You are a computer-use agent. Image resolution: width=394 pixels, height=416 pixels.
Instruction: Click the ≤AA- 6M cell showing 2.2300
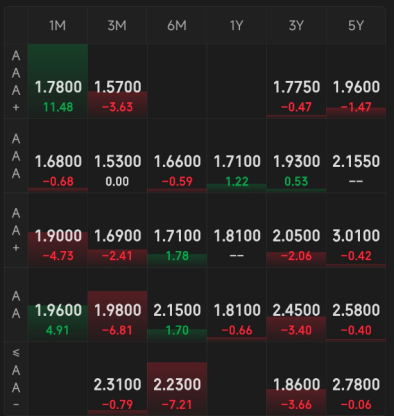177,379
